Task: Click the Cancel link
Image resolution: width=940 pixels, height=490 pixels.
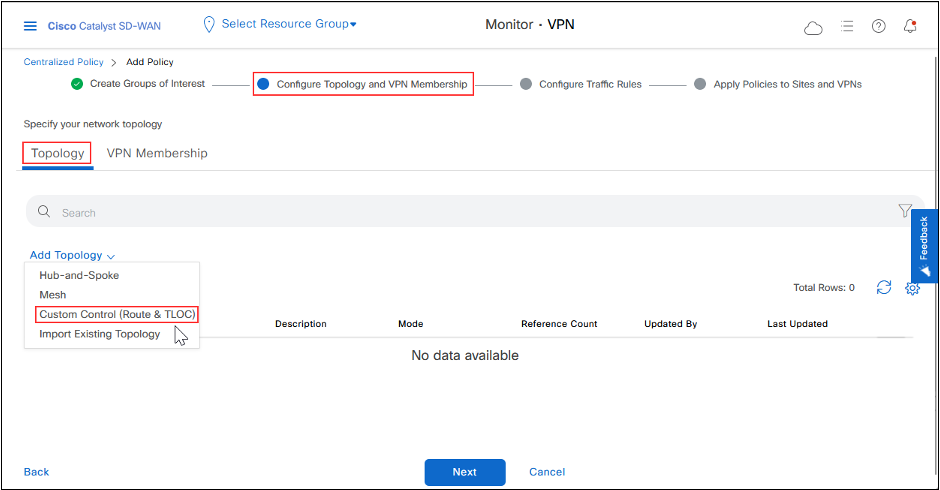Action: tap(547, 472)
